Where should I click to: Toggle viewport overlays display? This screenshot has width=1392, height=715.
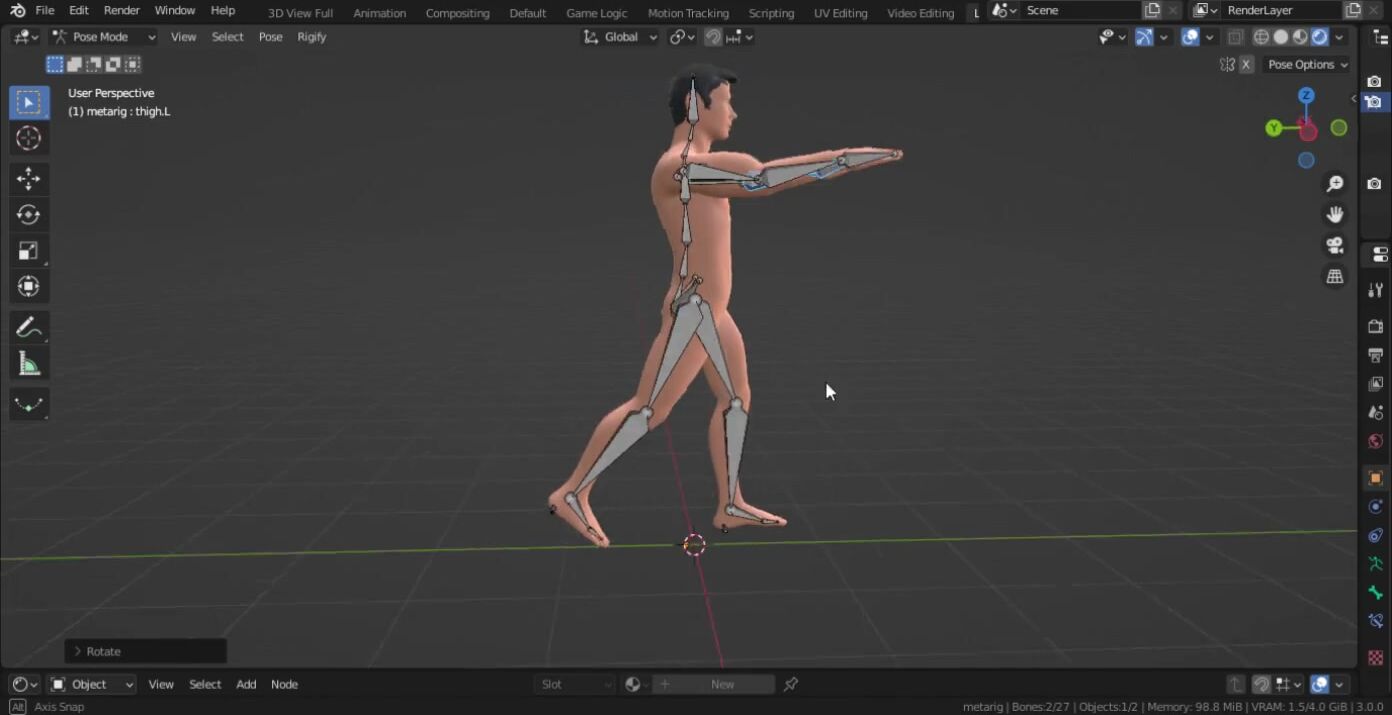[x=1190, y=37]
